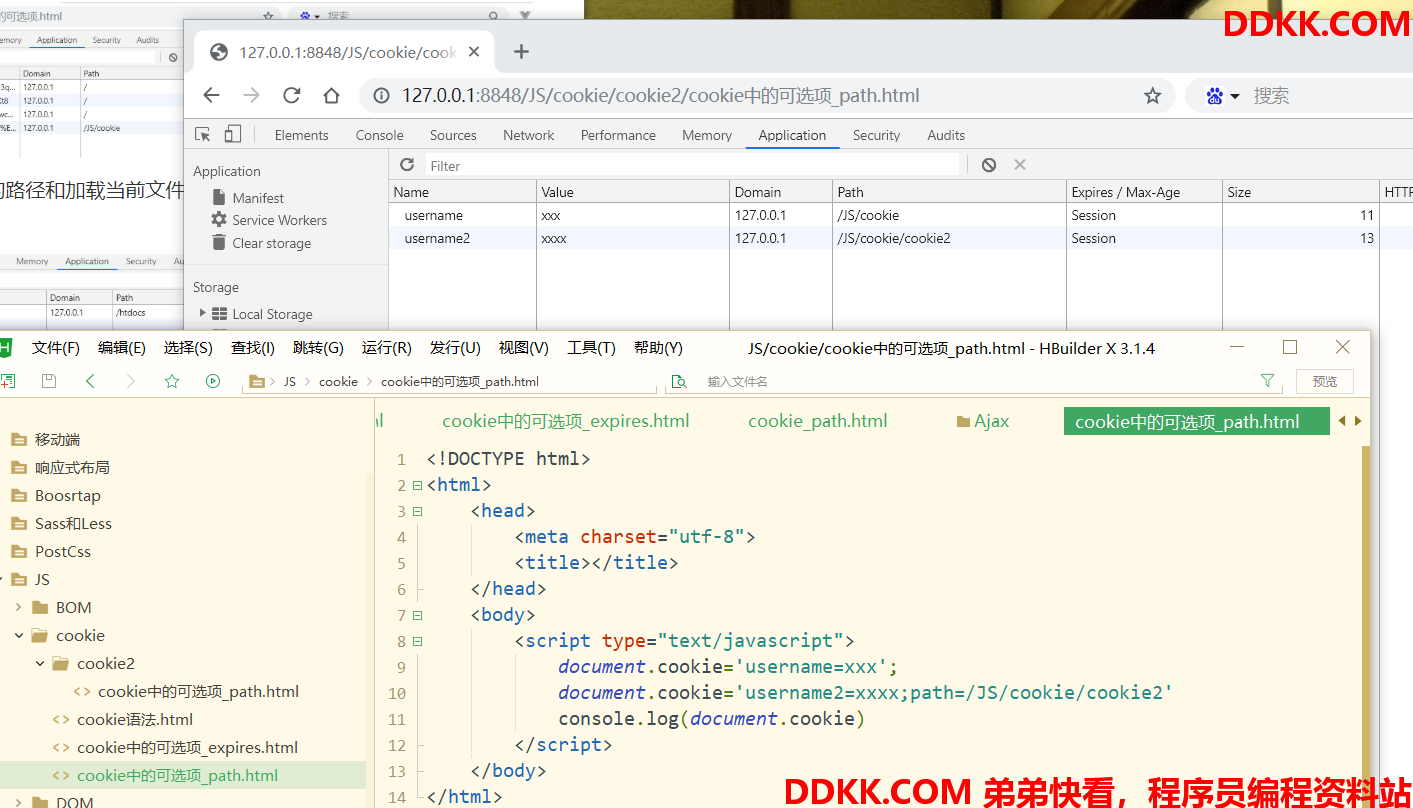
Task: Switch to cookie_path.html editor tab
Action: coord(818,421)
